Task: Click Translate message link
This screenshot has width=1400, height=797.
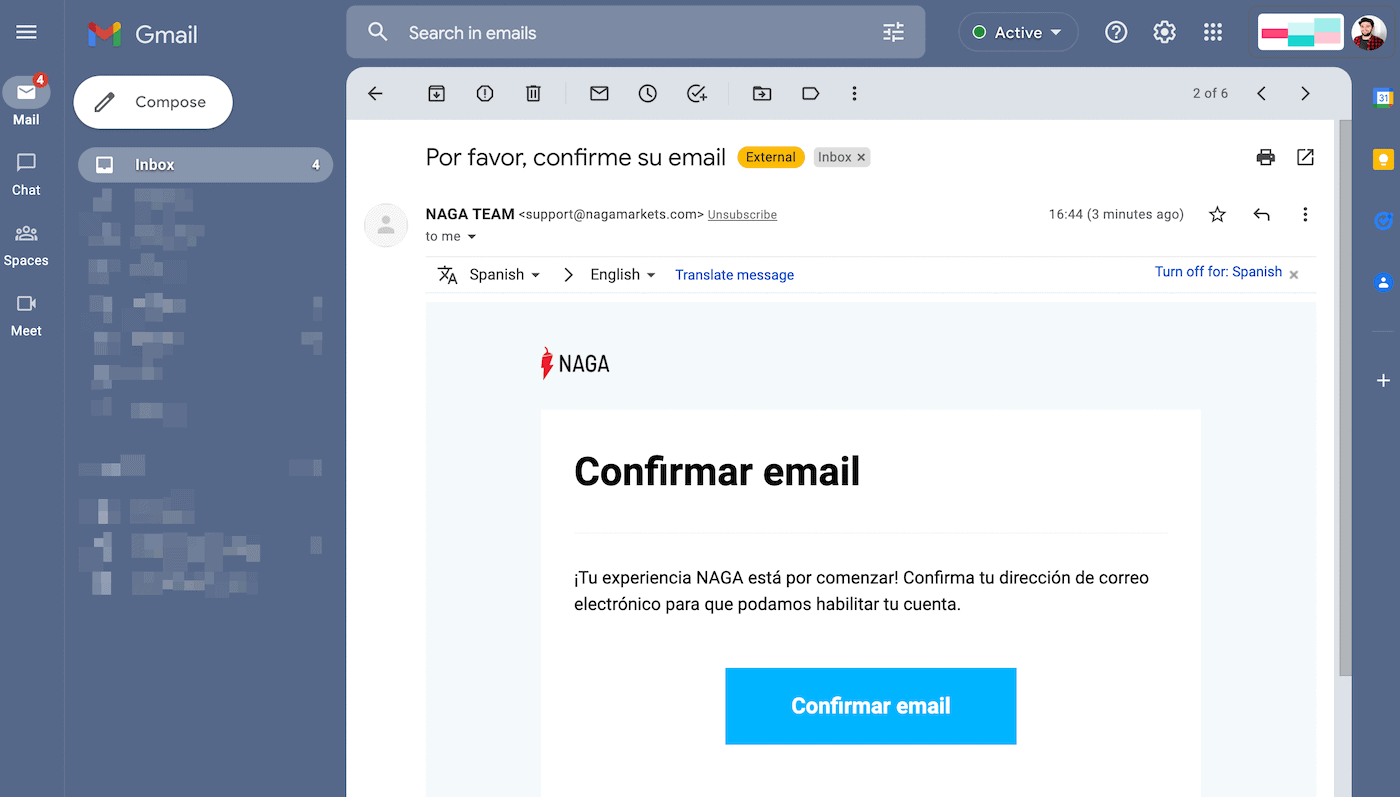Action: [x=734, y=275]
